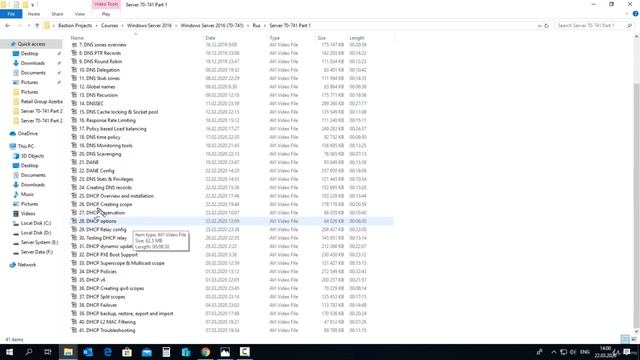This screenshot has height=360, width=640.
Task: Select the Video Tools contextual tab
Action: pyautogui.click(x=106, y=4)
